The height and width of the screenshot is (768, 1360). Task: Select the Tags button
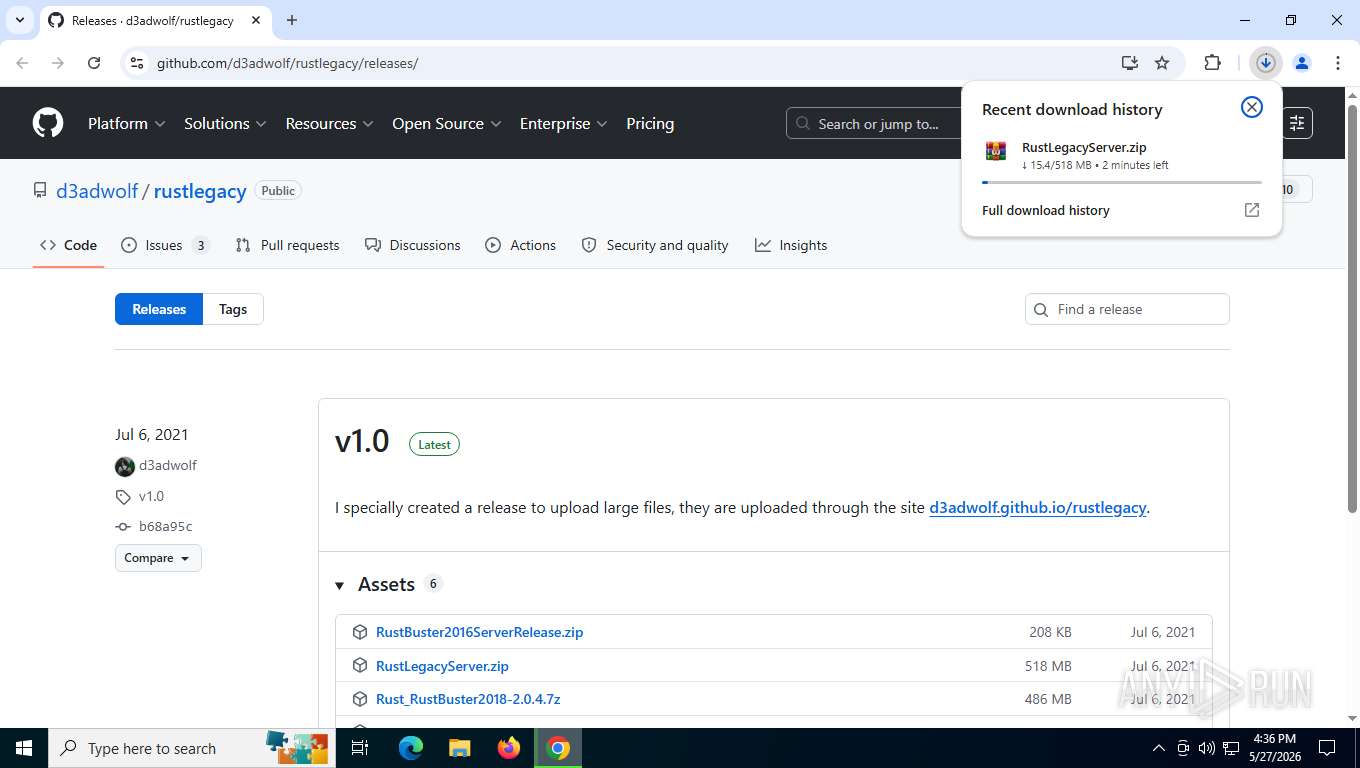pos(233,309)
